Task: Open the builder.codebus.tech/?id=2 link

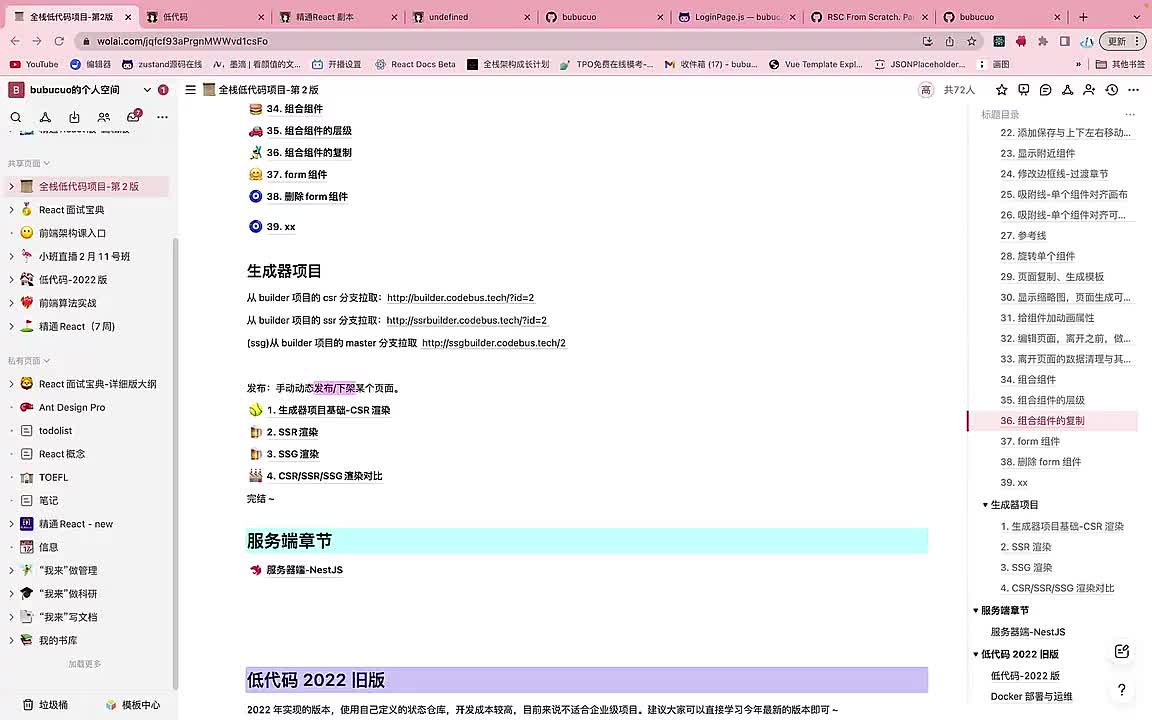Action: (x=461, y=298)
